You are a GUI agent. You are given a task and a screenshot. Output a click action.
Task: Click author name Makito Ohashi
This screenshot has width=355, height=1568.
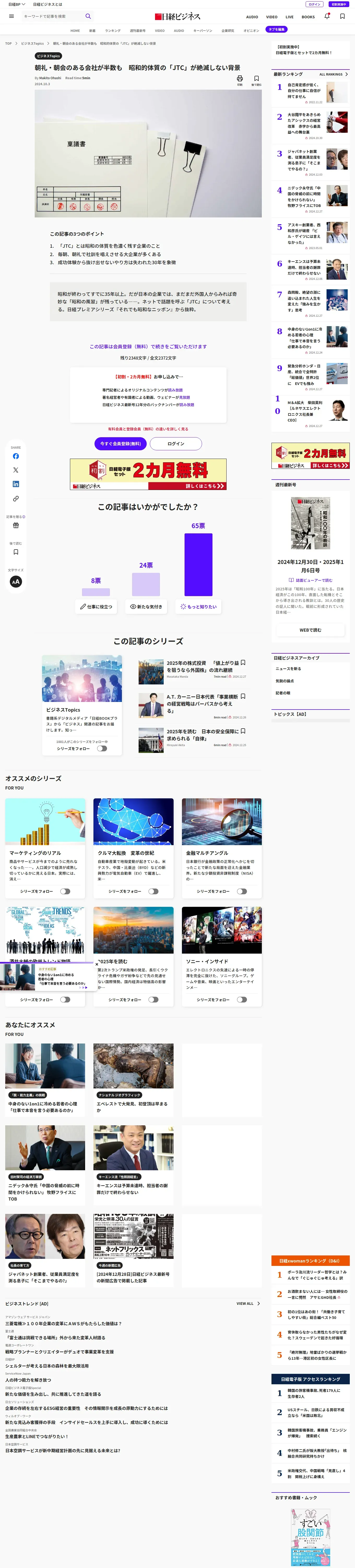pyautogui.click(x=50, y=78)
